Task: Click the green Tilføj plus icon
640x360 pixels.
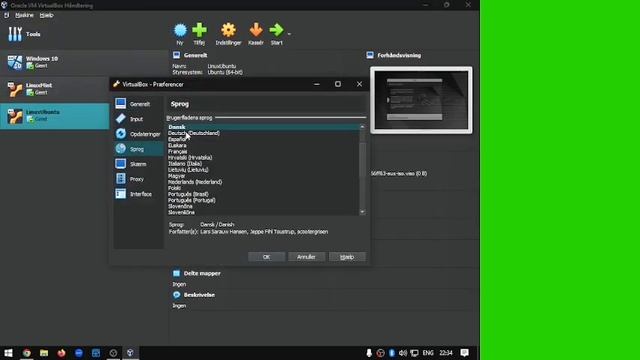Action: [x=199, y=30]
